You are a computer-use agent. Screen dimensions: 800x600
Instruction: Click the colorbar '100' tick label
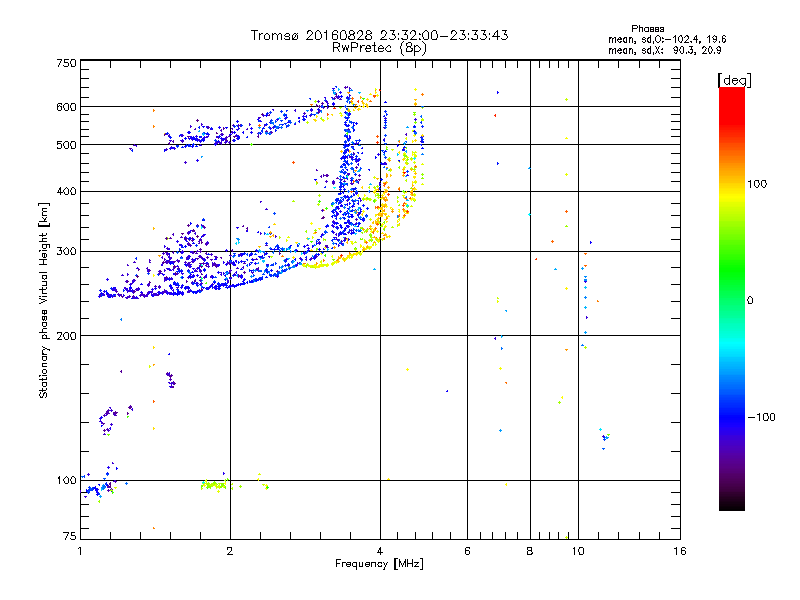point(757,184)
